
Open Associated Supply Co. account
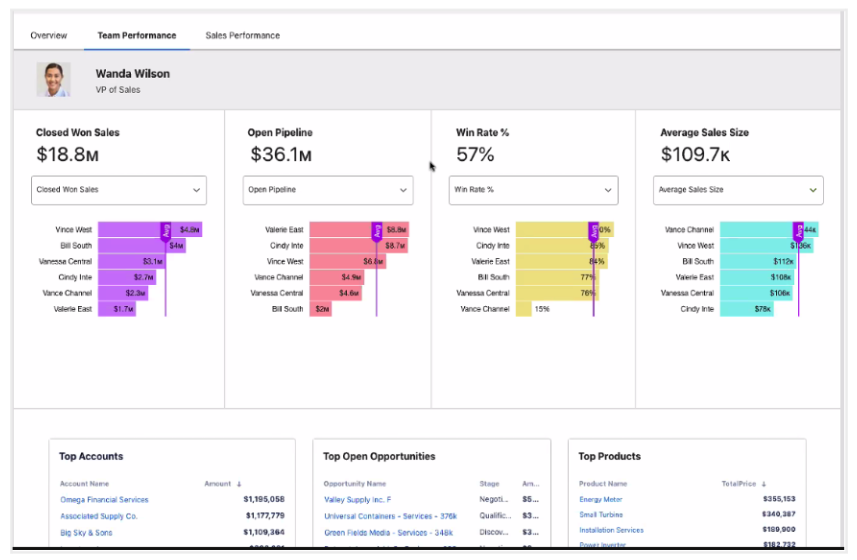pos(99,516)
